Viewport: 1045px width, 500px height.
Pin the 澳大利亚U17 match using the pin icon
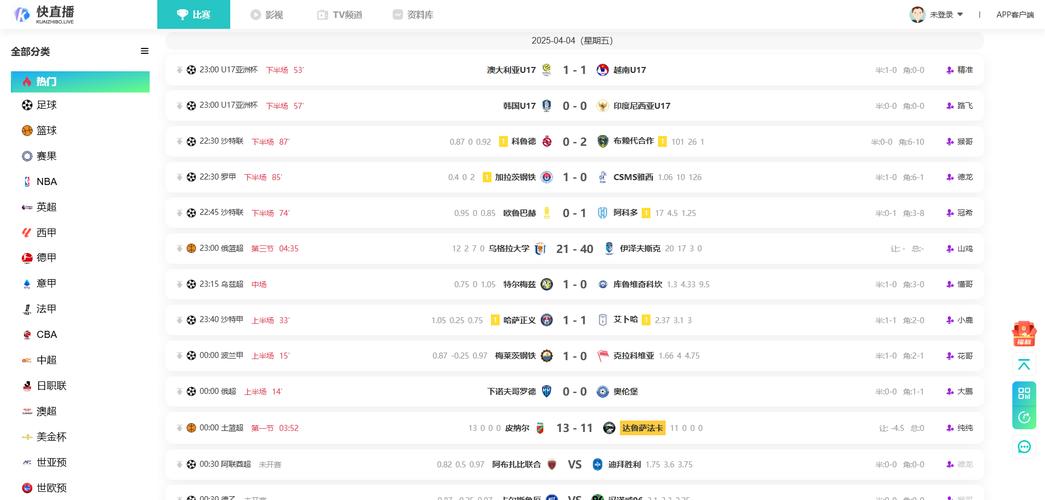click(x=179, y=70)
